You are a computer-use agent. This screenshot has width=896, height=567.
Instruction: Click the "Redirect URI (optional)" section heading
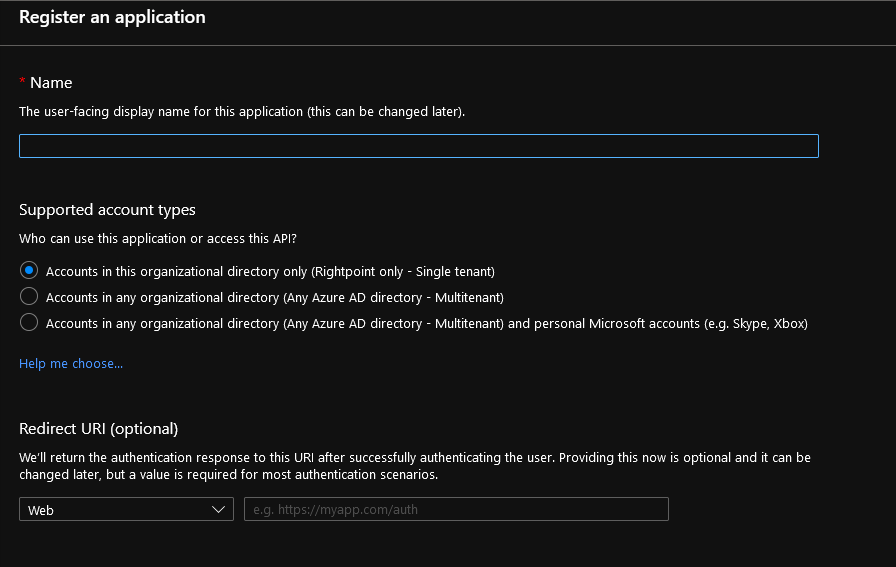[98, 429]
